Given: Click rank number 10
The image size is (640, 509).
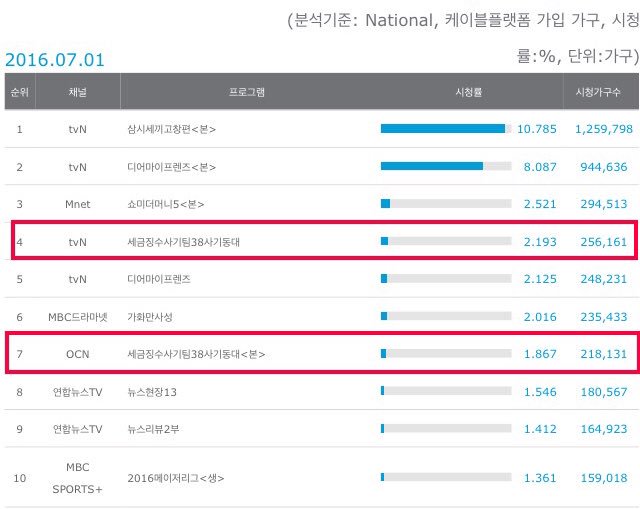Looking at the screenshot, I should tap(20, 478).
